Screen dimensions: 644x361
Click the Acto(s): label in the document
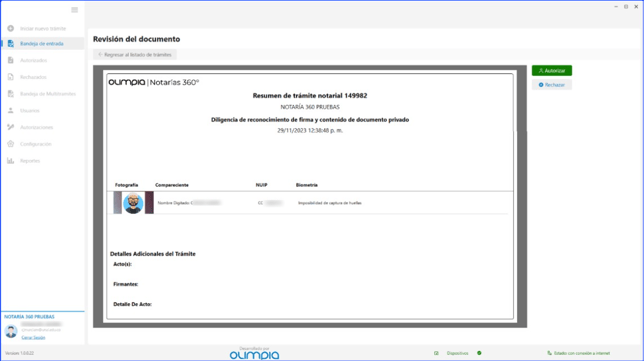(122, 264)
